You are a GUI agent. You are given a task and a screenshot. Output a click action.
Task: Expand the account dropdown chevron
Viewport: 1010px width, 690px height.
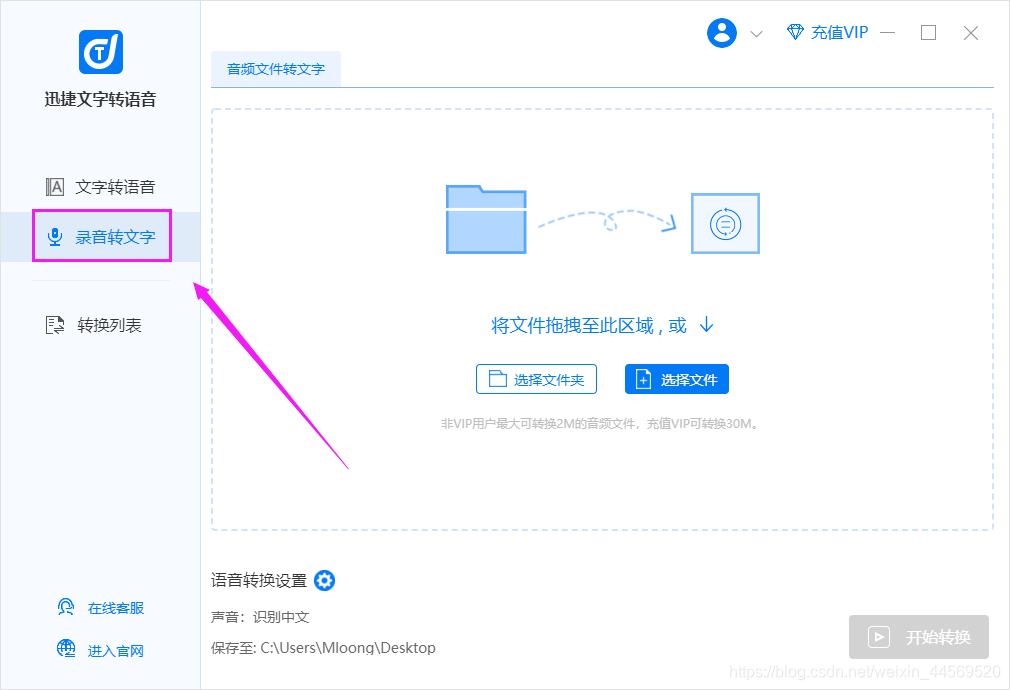click(x=757, y=34)
